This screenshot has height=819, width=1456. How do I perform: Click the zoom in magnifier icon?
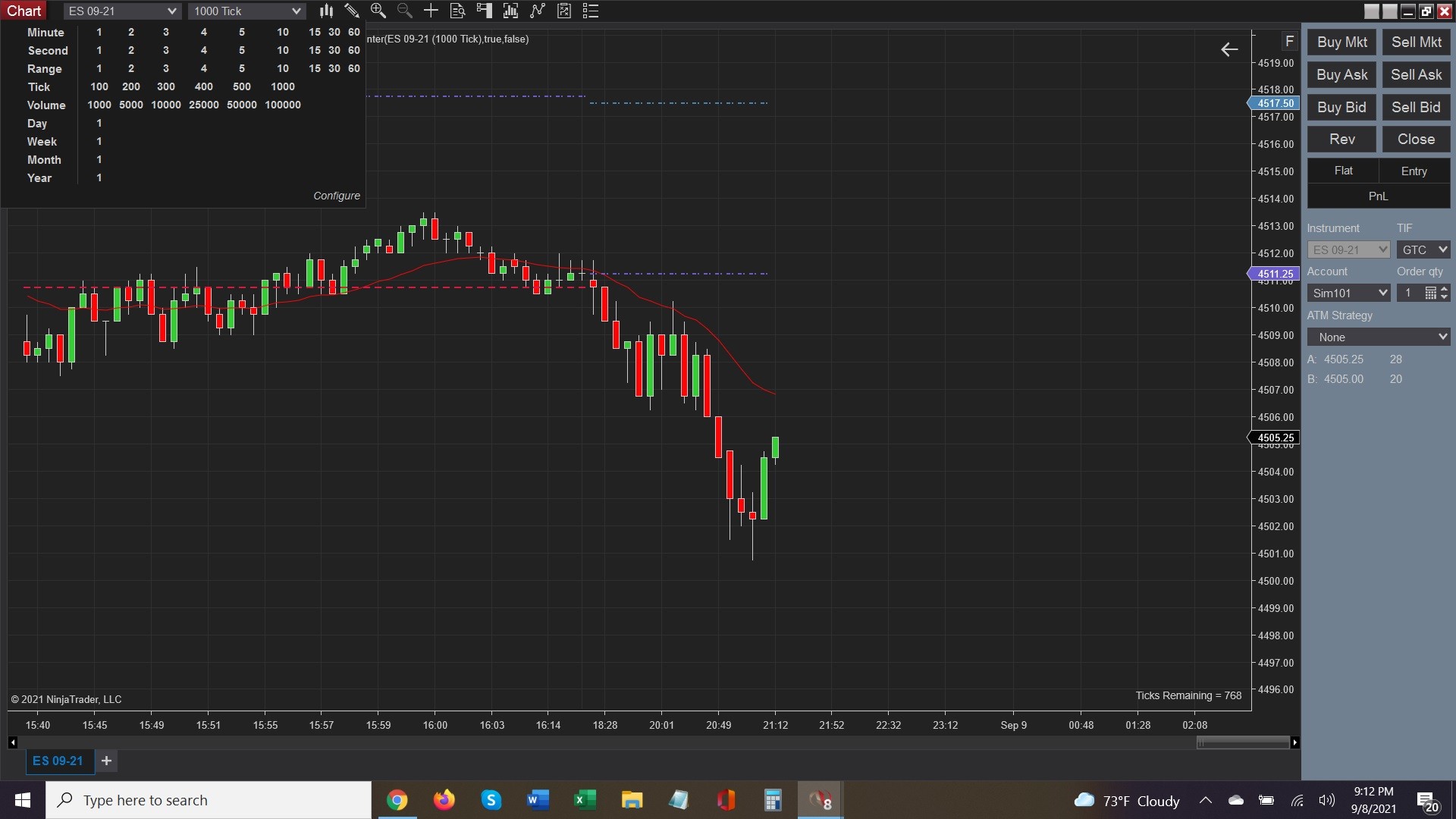tap(378, 11)
